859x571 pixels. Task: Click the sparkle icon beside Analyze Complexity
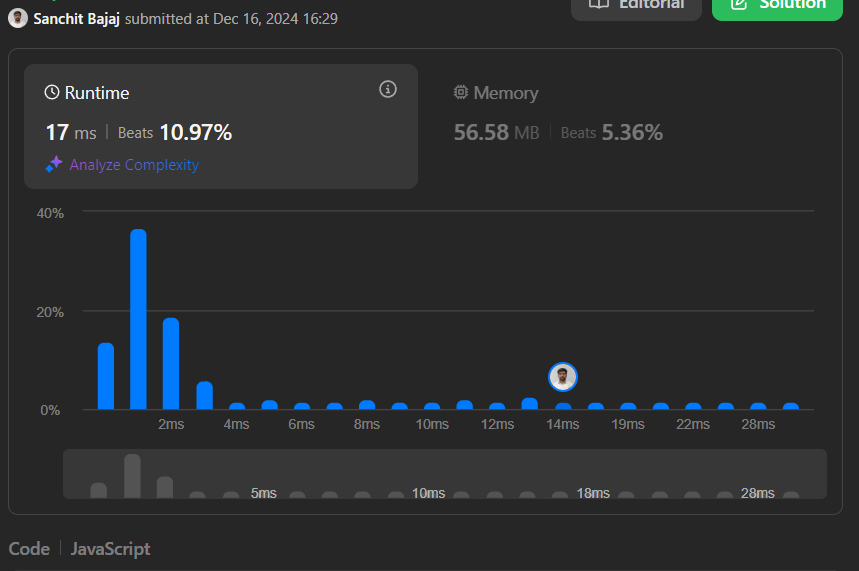point(54,165)
